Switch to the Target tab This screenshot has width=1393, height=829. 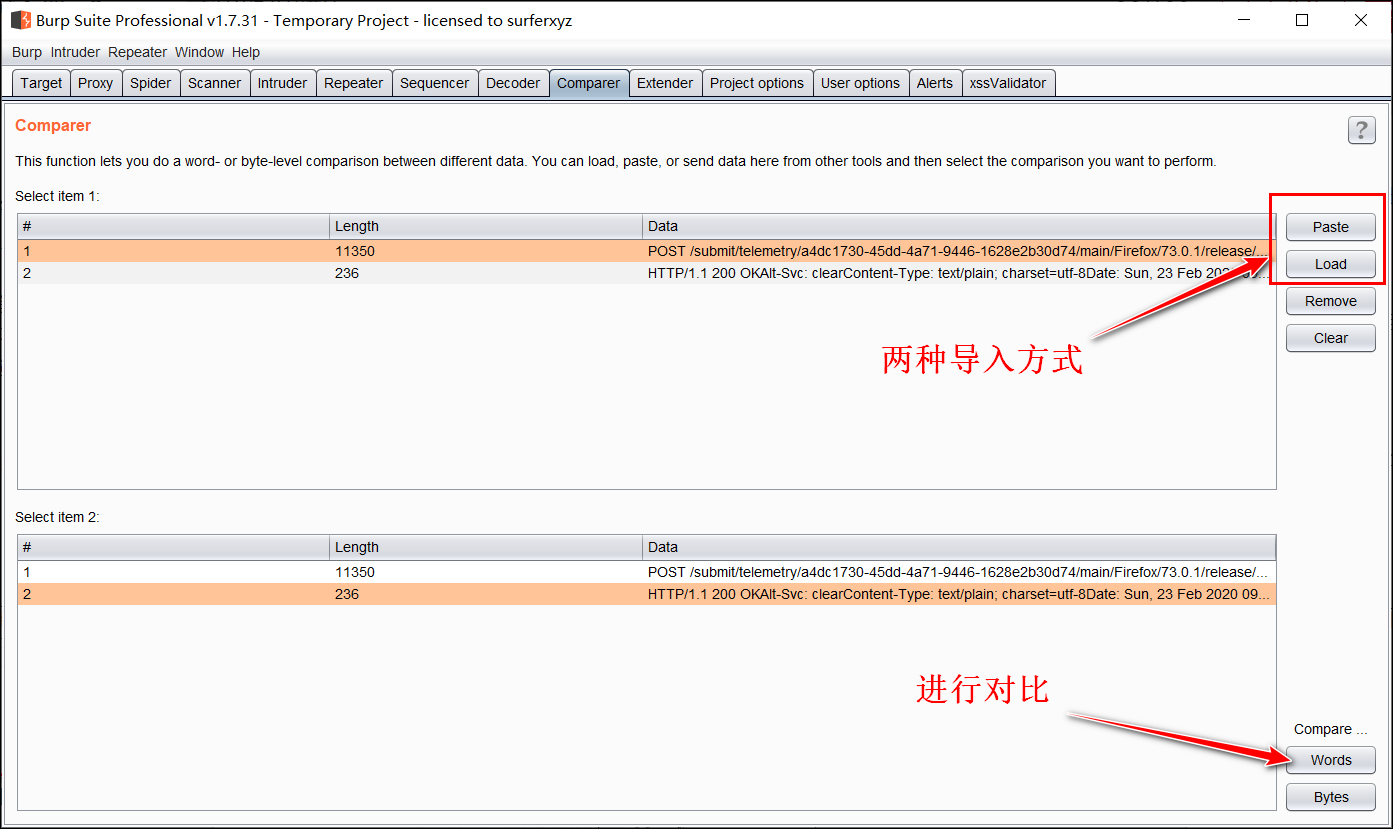click(x=41, y=83)
